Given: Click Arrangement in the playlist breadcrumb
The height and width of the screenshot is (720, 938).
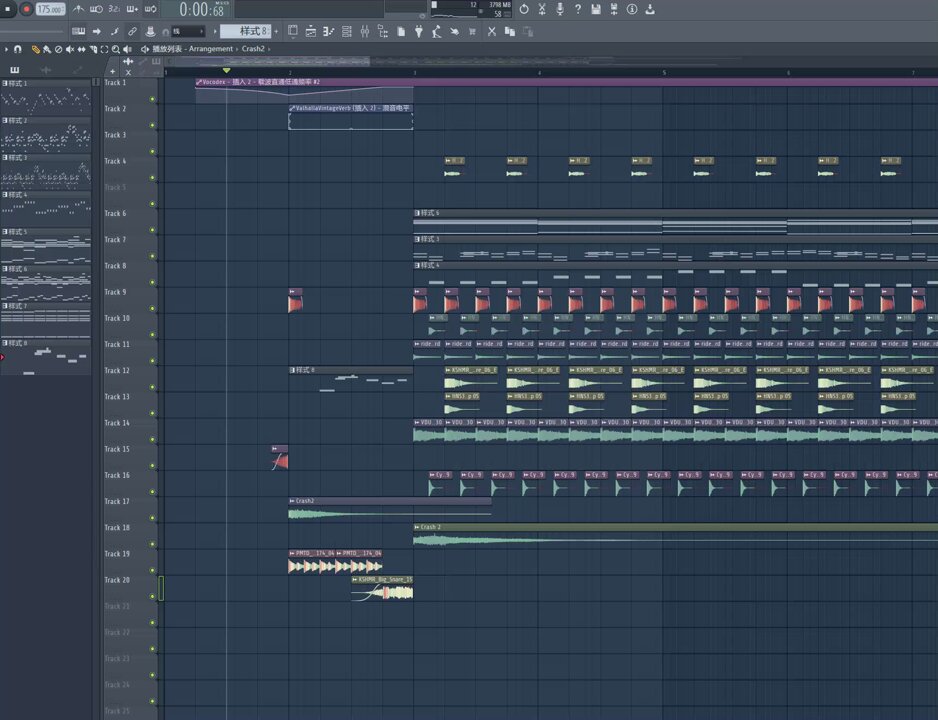Looking at the screenshot, I should click(211, 49).
